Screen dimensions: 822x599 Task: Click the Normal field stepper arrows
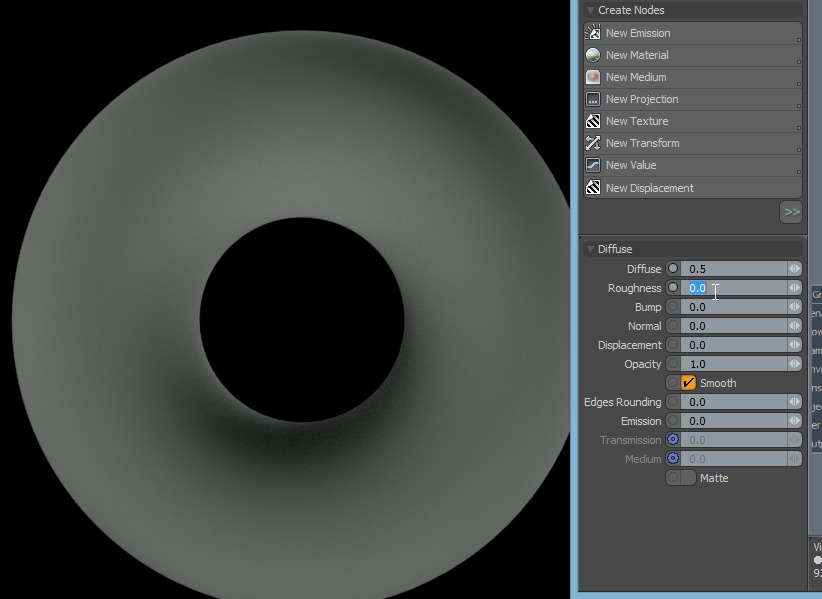(x=794, y=325)
